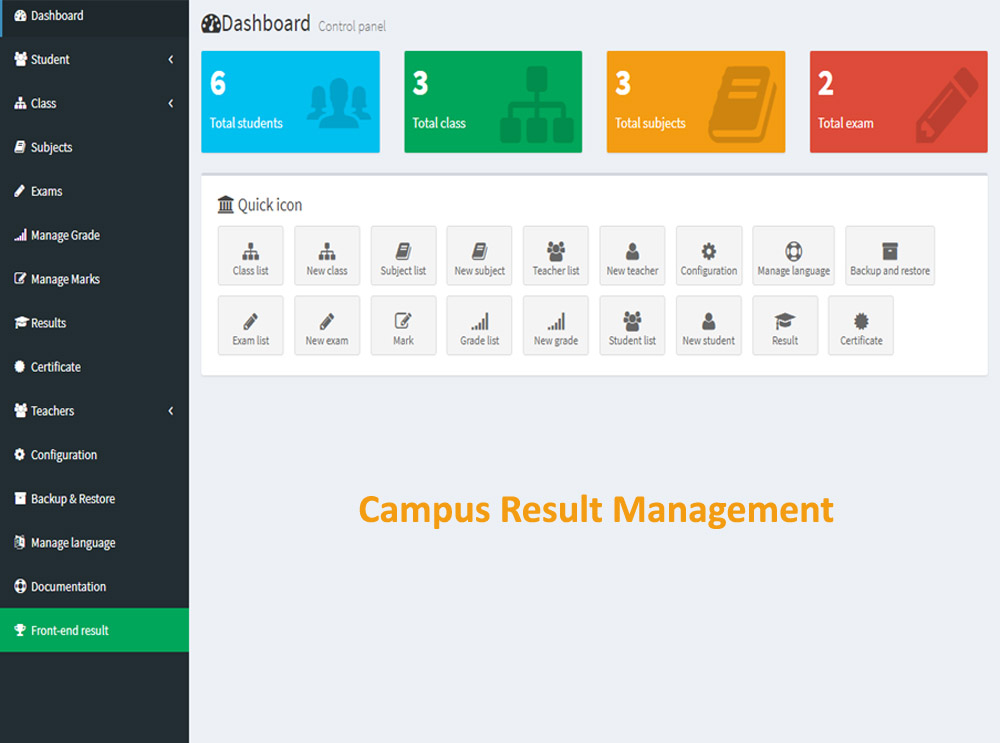Select Manage Grade in the sidebar
The image size is (1000, 743).
click(x=94, y=235)
